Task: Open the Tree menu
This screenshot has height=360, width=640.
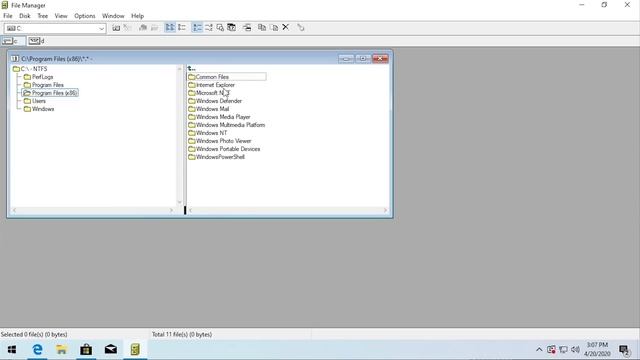Action: tap(42, 16)
